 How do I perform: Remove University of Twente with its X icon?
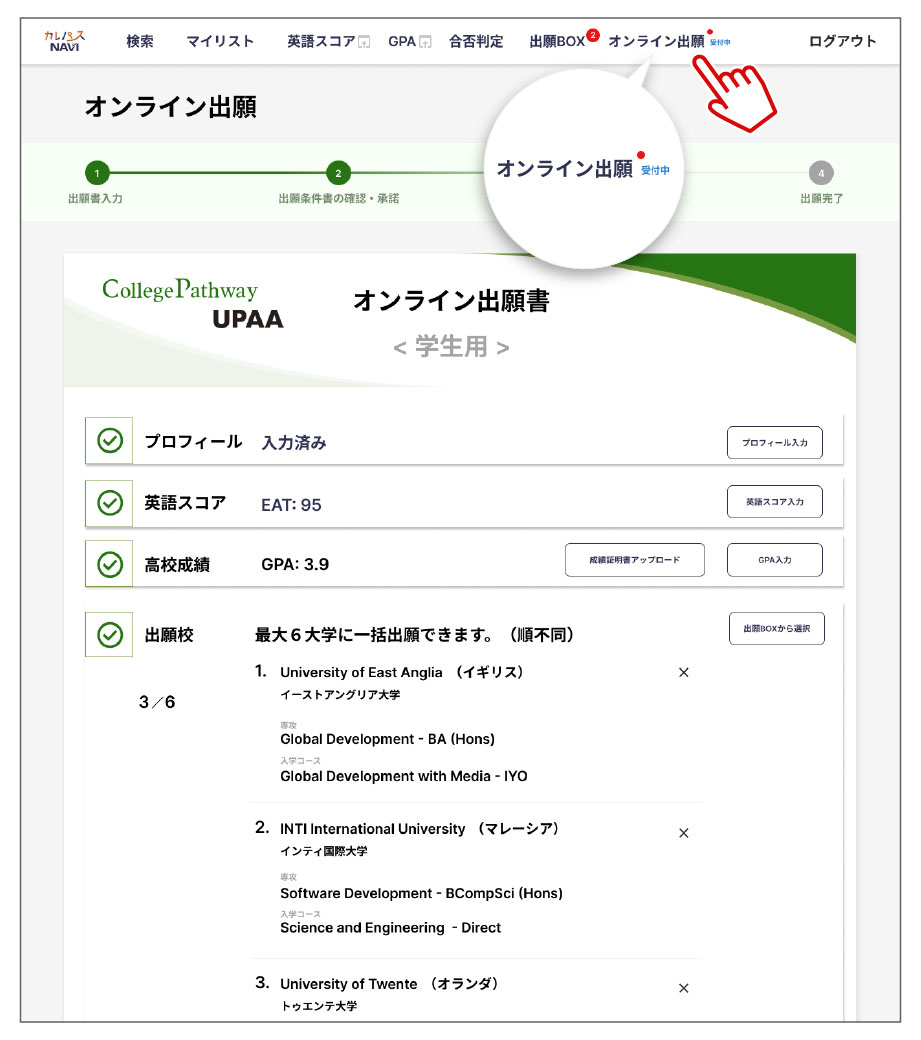point(684,988)
